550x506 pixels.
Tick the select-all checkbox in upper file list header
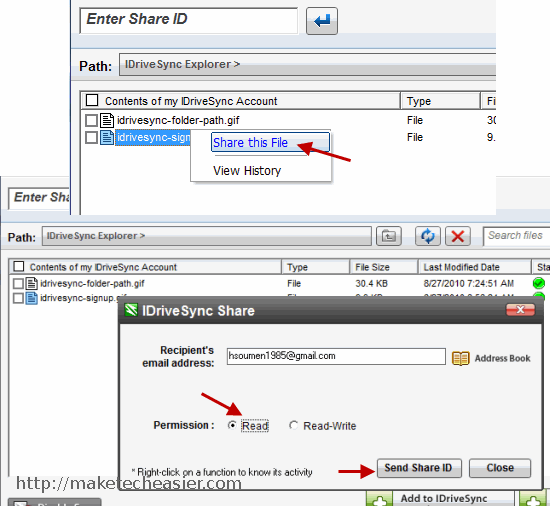pos(92,100)
